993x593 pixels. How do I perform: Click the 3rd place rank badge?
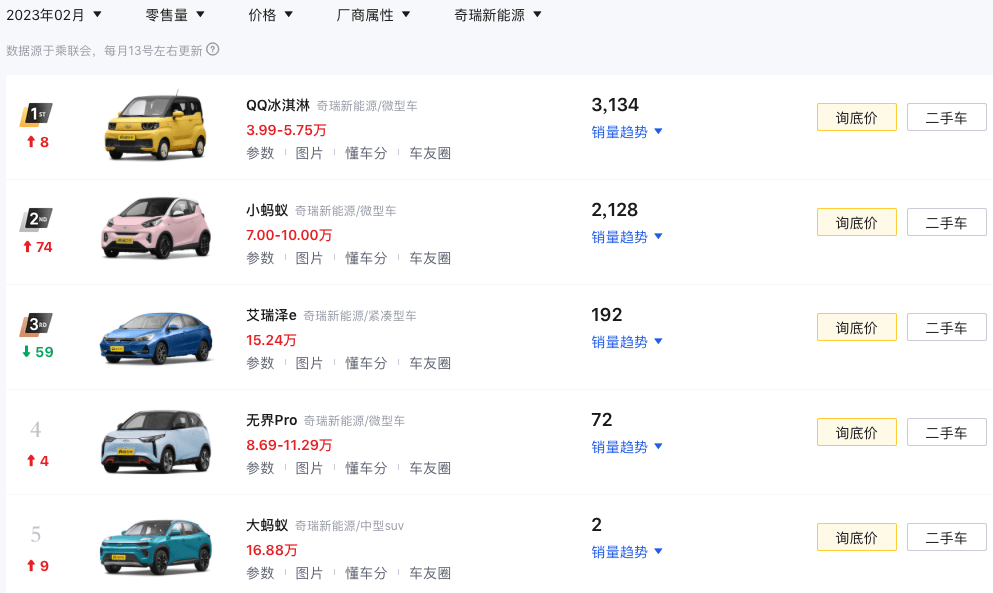36,325
